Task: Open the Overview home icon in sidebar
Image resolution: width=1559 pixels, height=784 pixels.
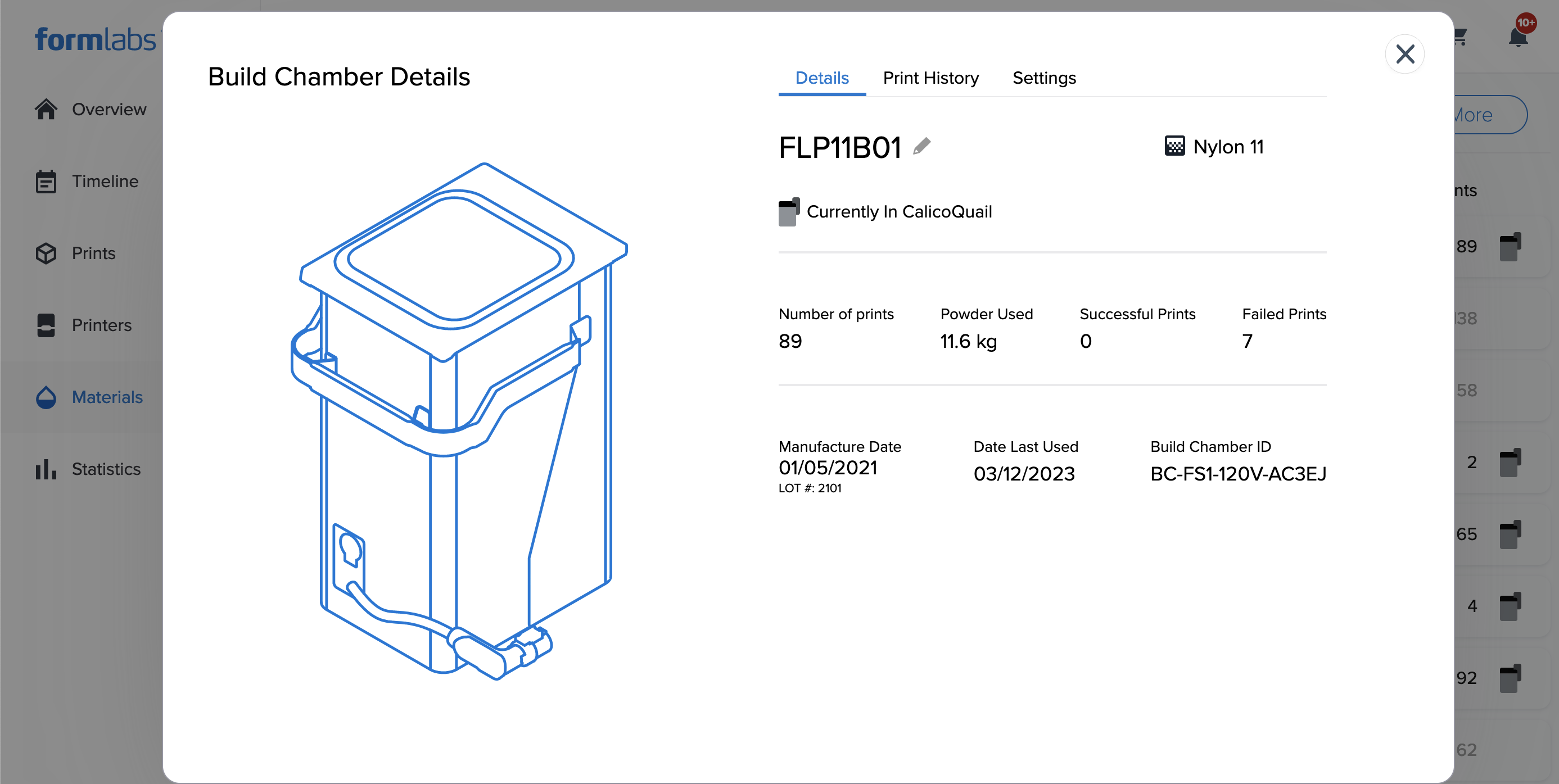Action: click(x=47, y=109)
